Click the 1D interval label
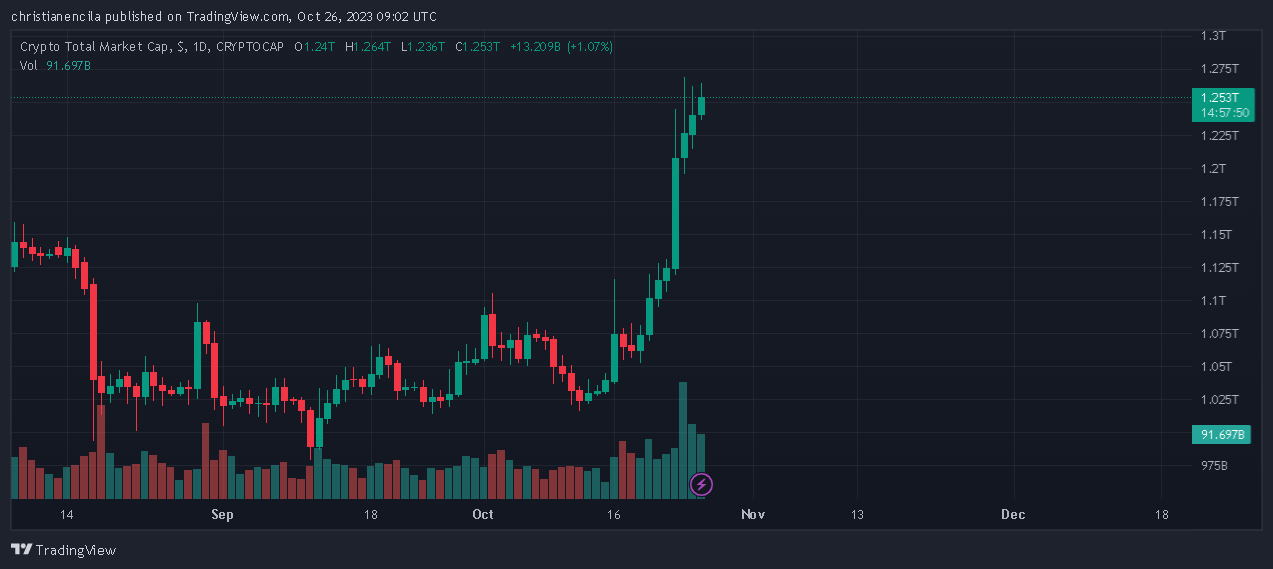The height and width of the screenshot is (569, 1273). pyautogui.click(x=198, y=47)
